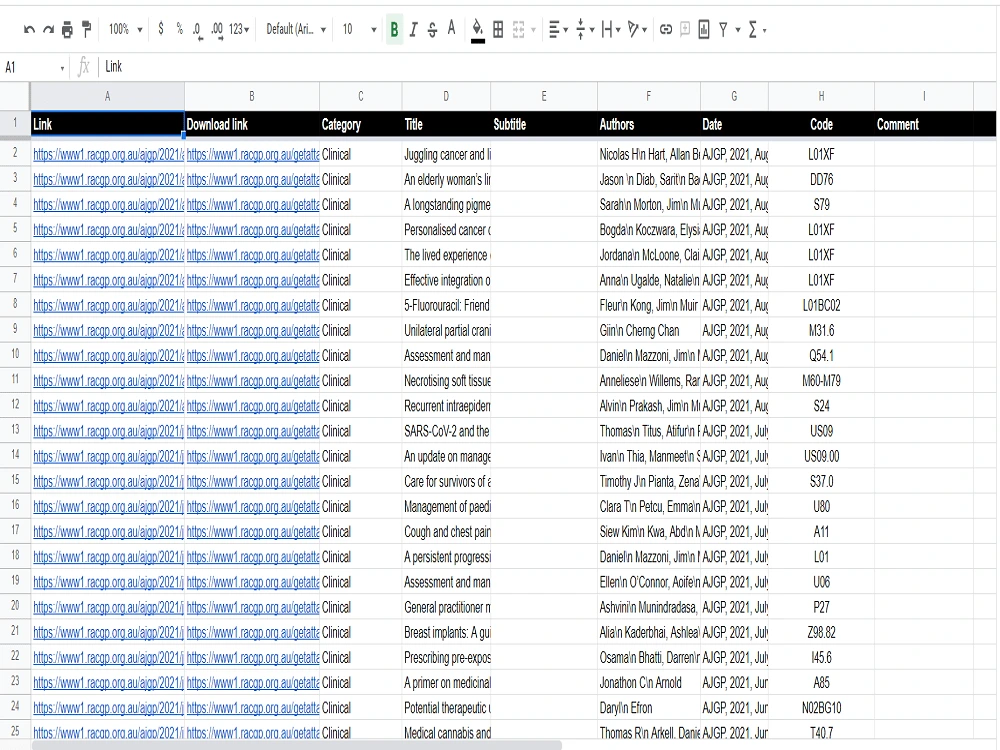Screen dimensions: 1000x750
Task: Toggle Bold formatting
Action: point(394,29)
